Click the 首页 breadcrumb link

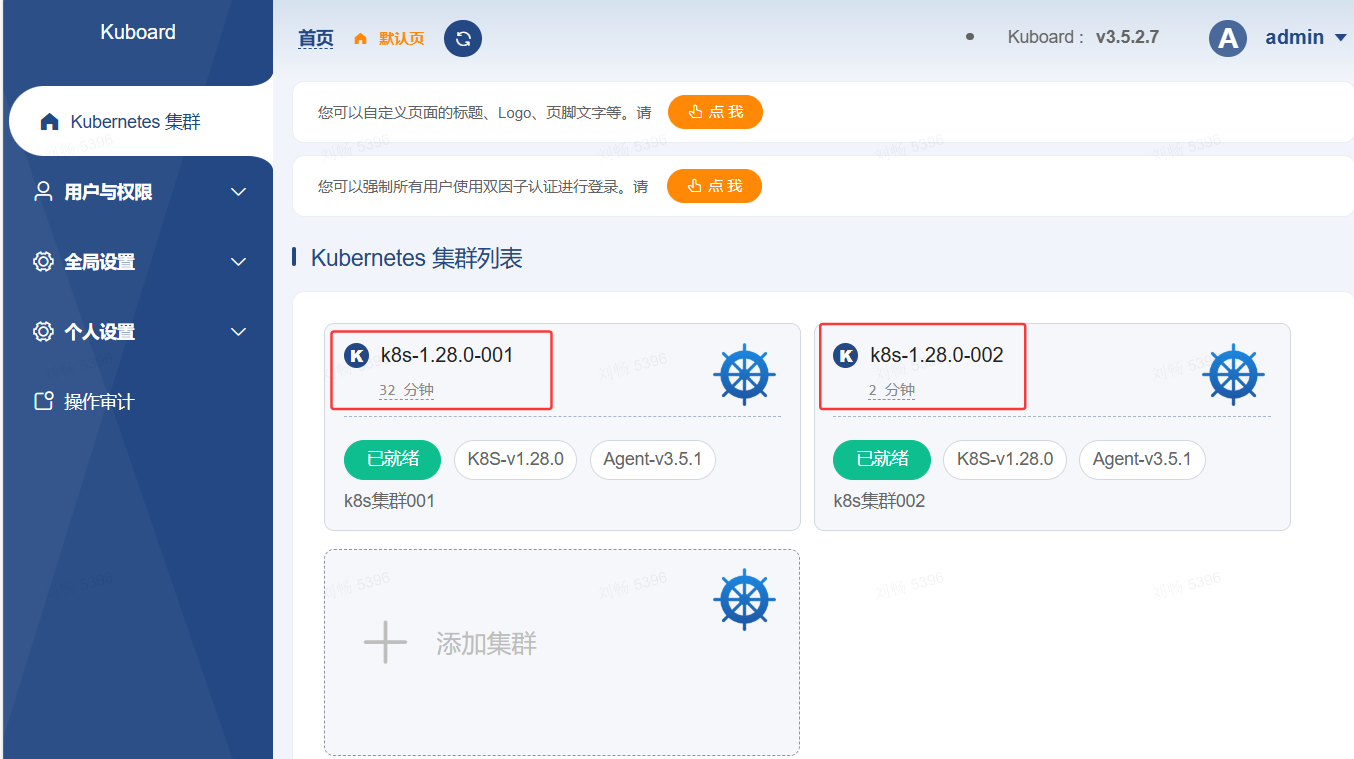pos(316,39)
